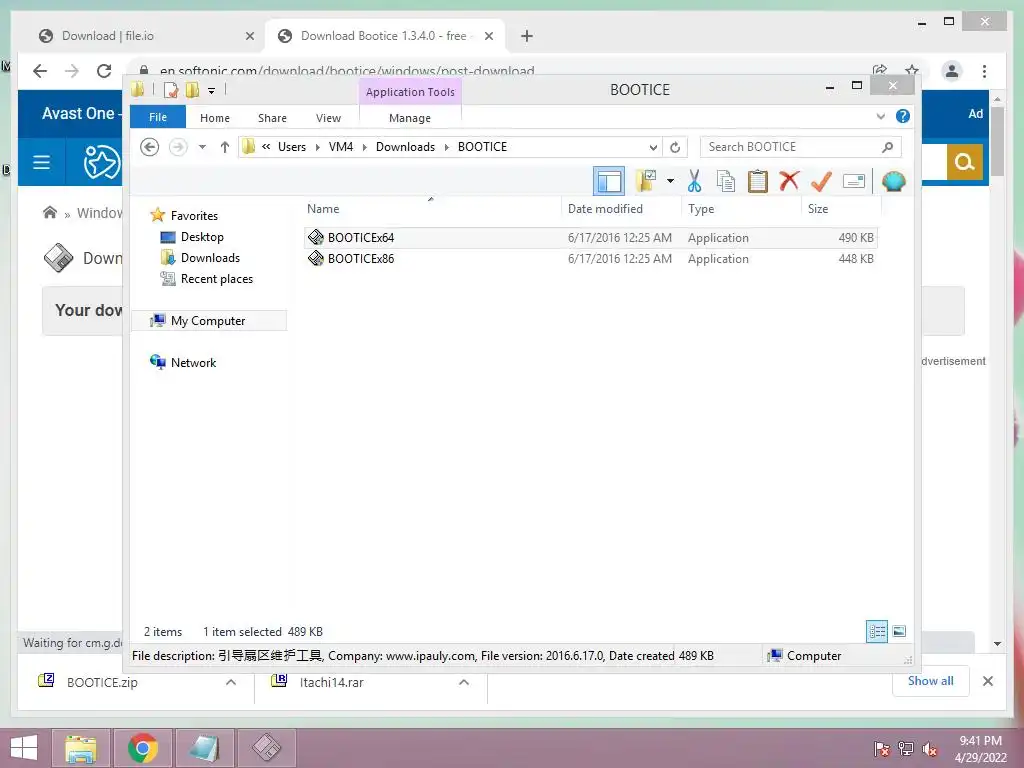Viewport: 1024px width, 768px height.
Task: Sort by the Type column header
Action: point(741,209)
